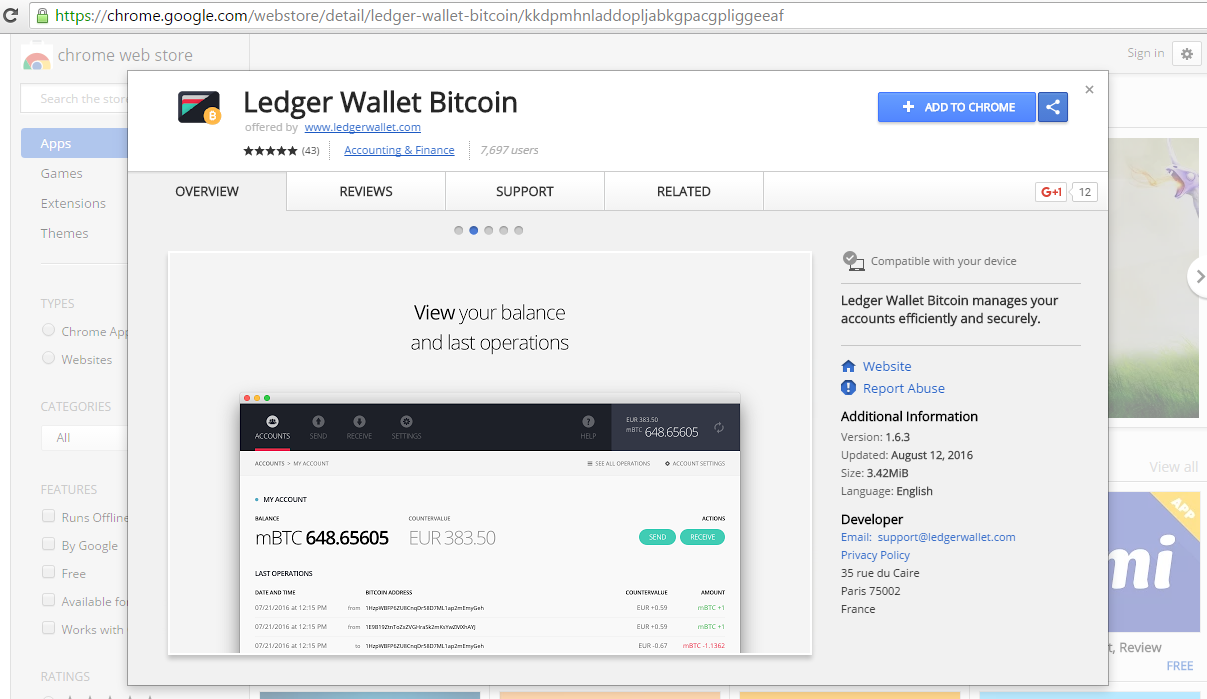The image size is (1207, 699).
Task: Enable the Free checkbox
Action: click(x=48, y=572)
